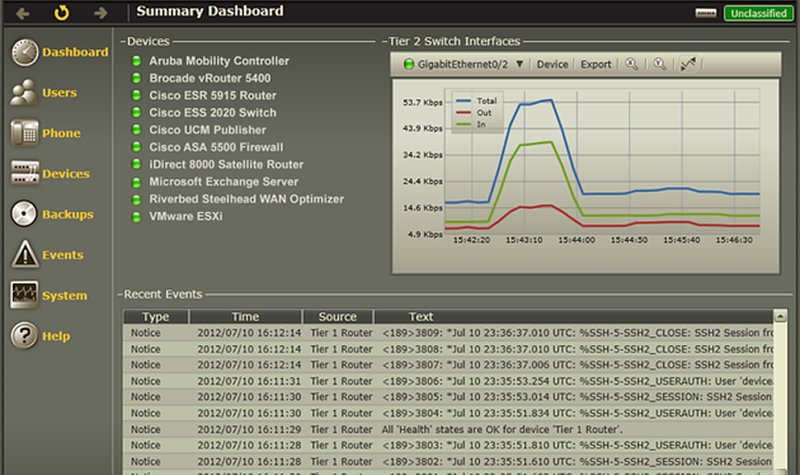The width and height of the screenshot is (800, 475).
Task: Open iDirect 8000 Satellite Router device
Action: (226, 164)
